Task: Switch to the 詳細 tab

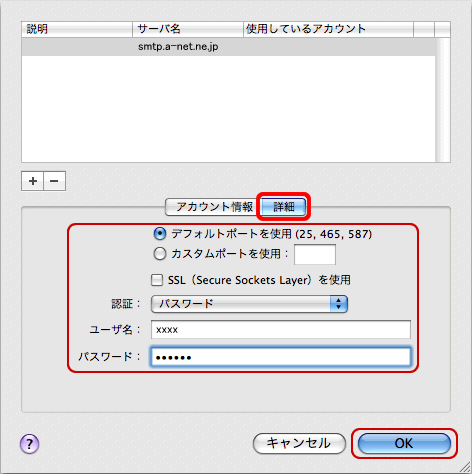Action: pos(283,207)
